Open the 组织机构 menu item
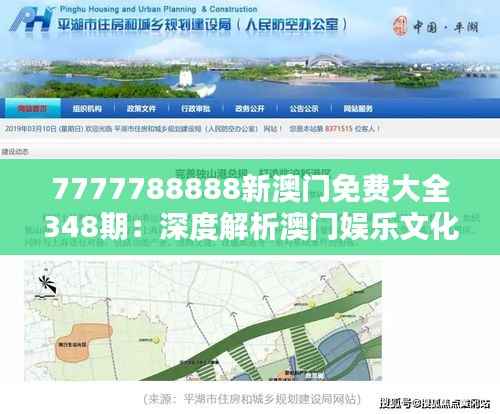The width and height of the screenshot is (500, 414). (87, 108)
